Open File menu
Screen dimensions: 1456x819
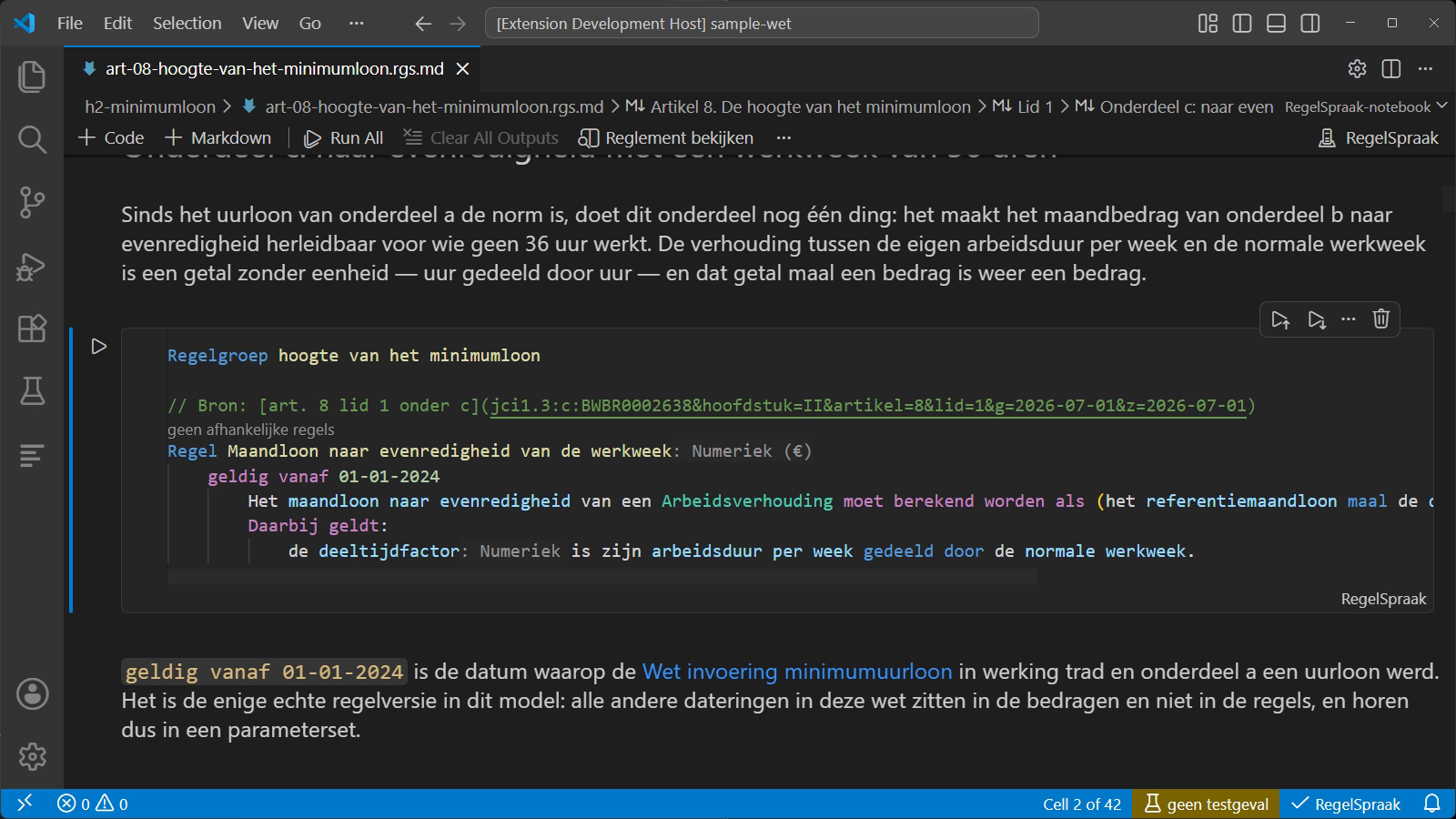(x=69, y=24)
